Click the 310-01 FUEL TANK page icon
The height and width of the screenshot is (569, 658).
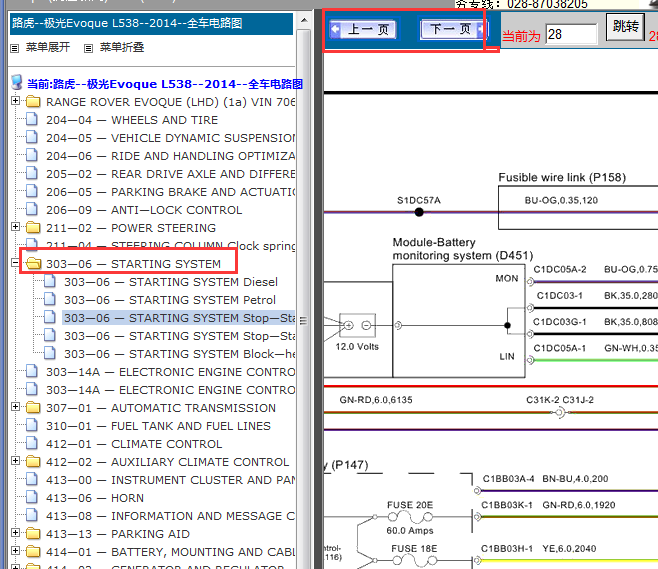[32, 425]
